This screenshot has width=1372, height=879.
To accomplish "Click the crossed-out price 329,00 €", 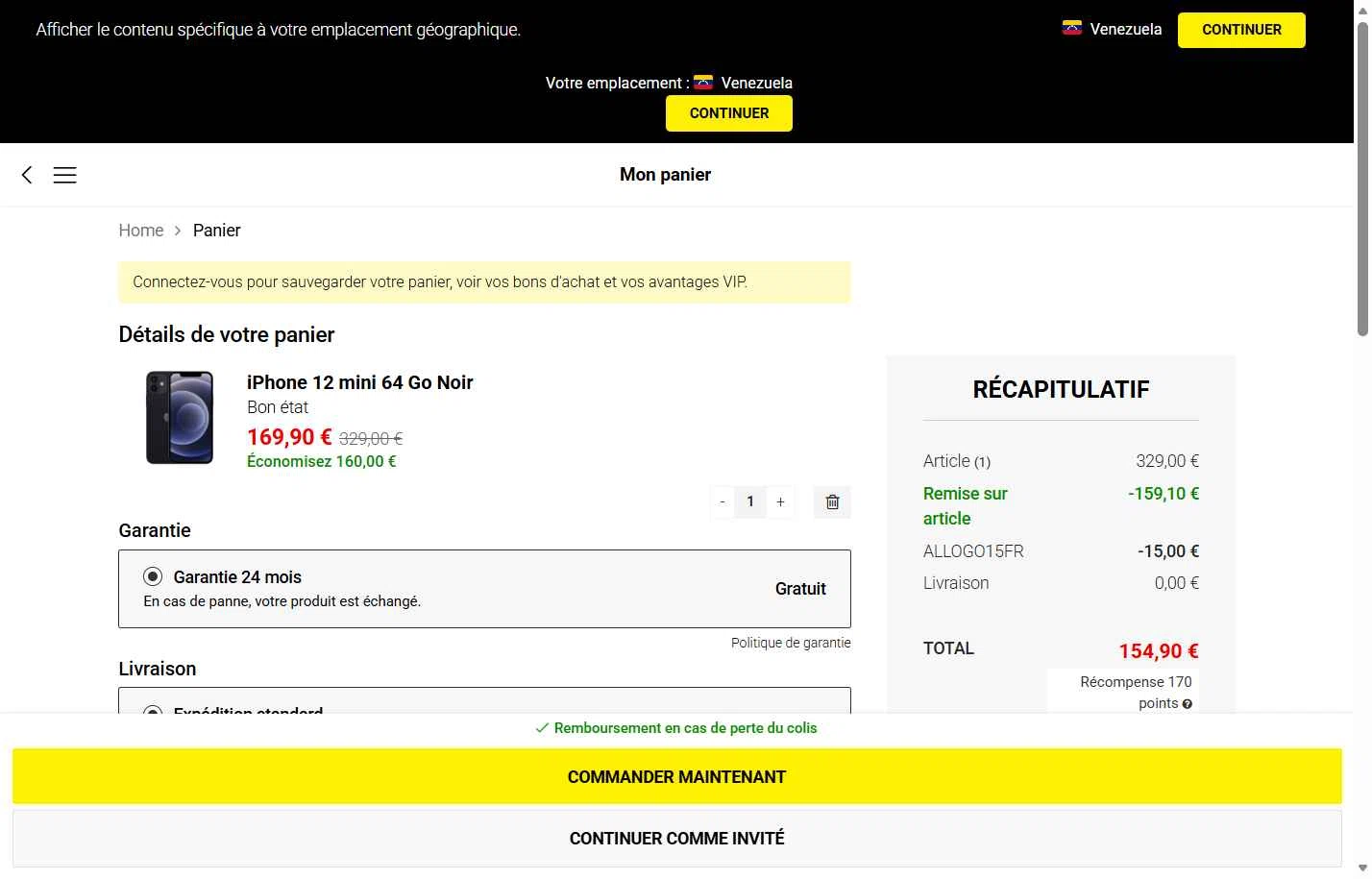I will coord(371,439).
